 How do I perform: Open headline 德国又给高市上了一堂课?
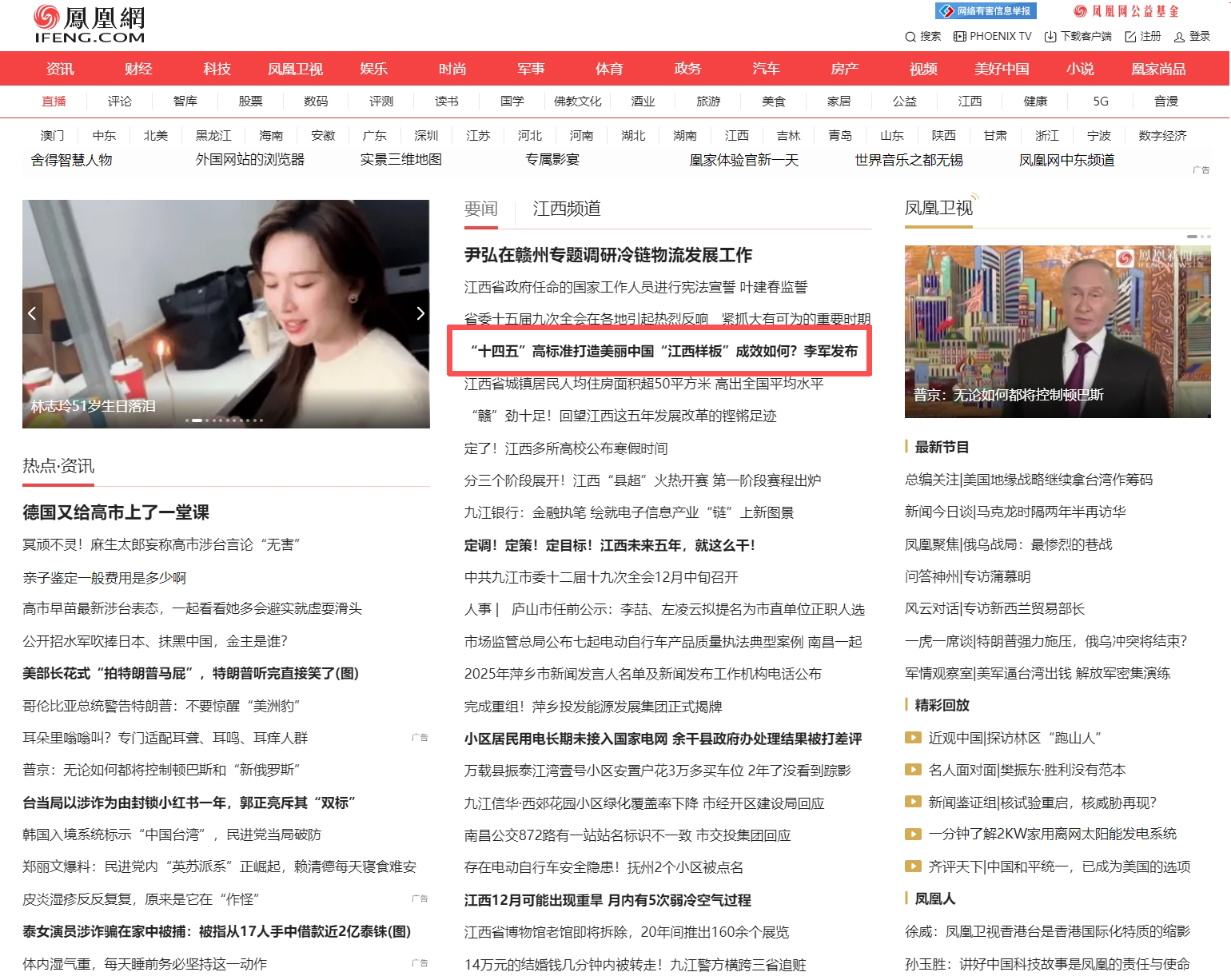tap(116, 512)
